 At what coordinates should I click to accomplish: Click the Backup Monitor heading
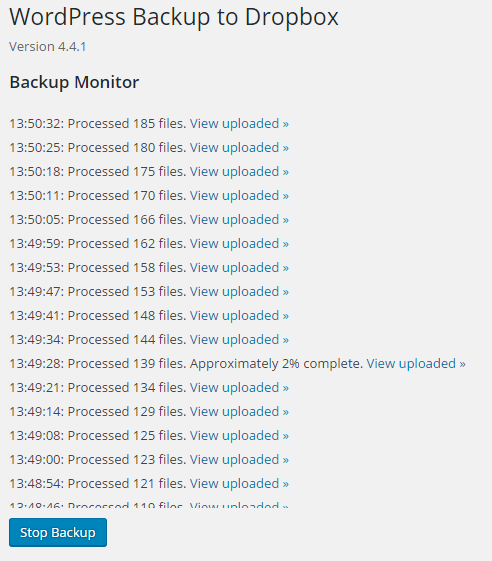(74, 82)
